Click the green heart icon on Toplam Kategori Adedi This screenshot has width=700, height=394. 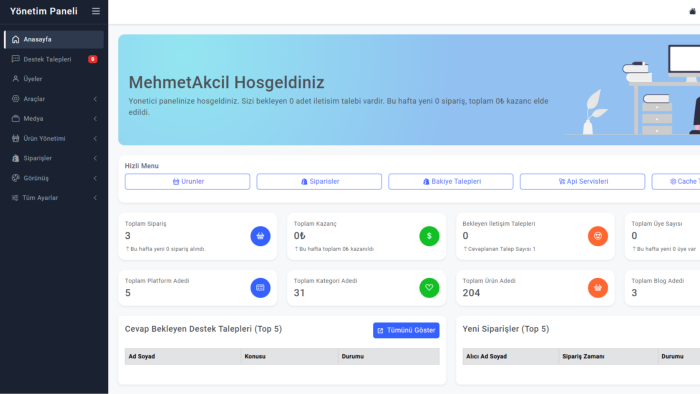pos(429,288)
